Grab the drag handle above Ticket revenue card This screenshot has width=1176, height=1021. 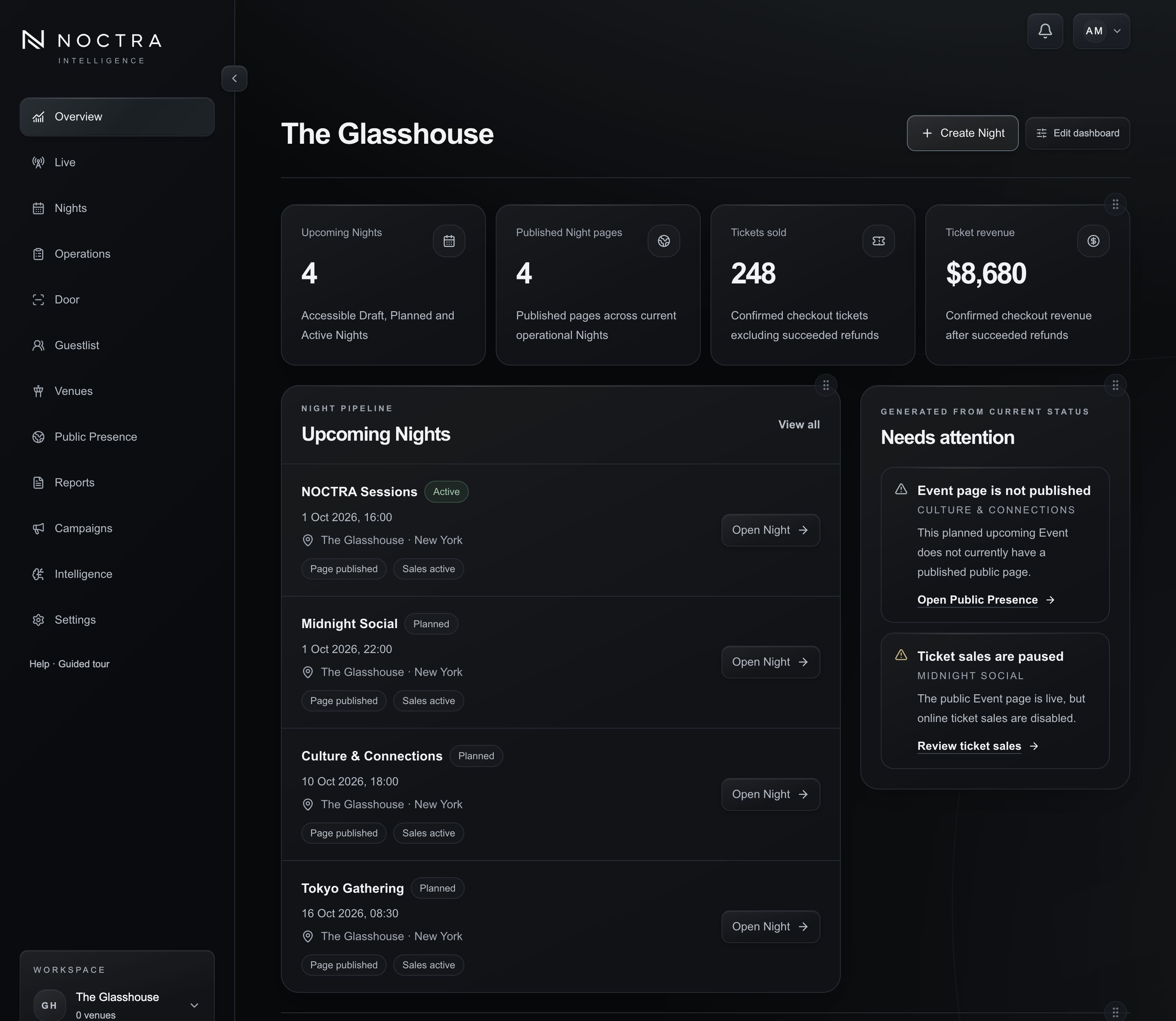click(x=1116, y=204)
